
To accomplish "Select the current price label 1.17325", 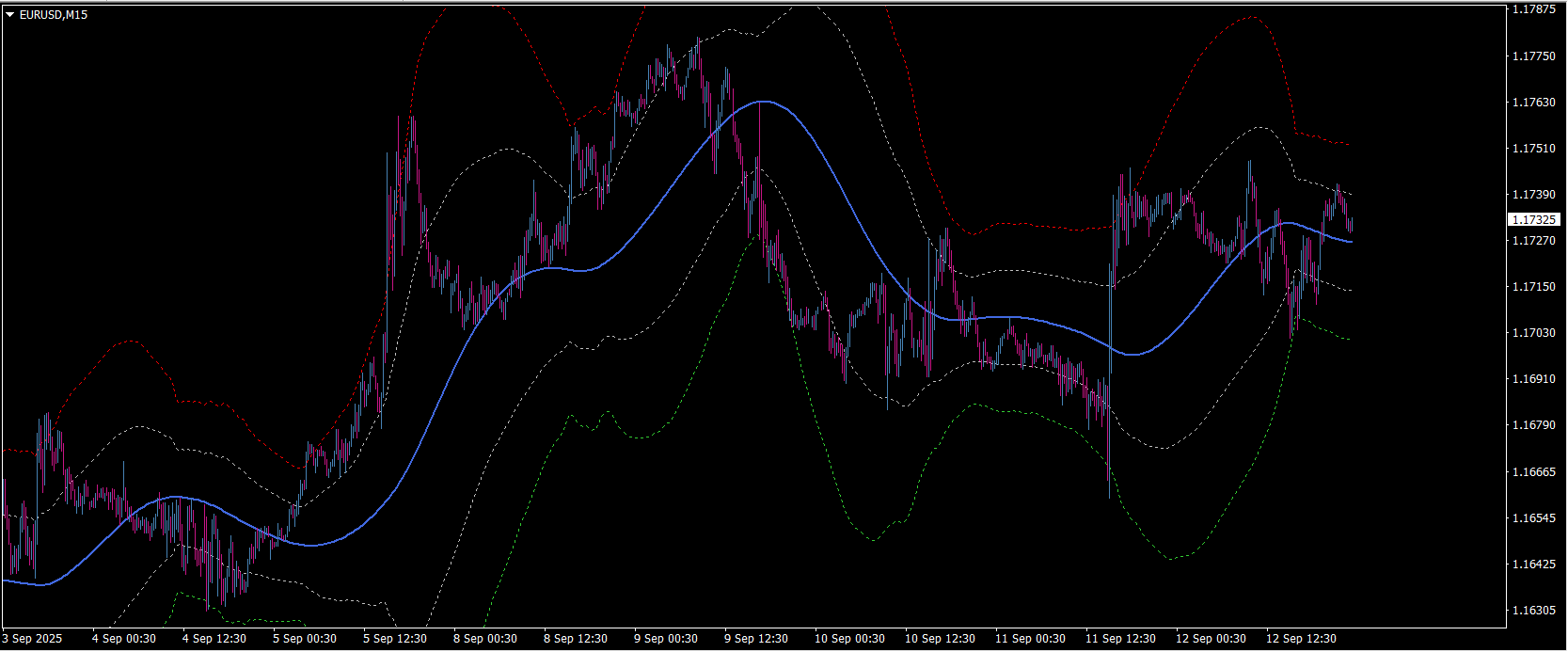I will [x=1534, y=219].
